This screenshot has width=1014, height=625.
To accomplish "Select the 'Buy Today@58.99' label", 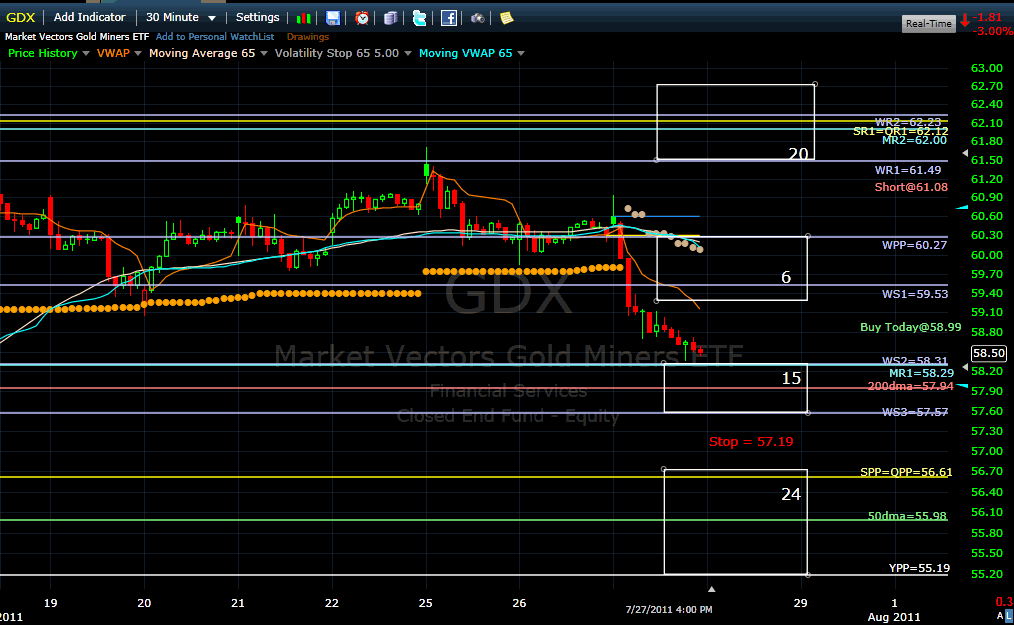I will [x=911, y=327].
